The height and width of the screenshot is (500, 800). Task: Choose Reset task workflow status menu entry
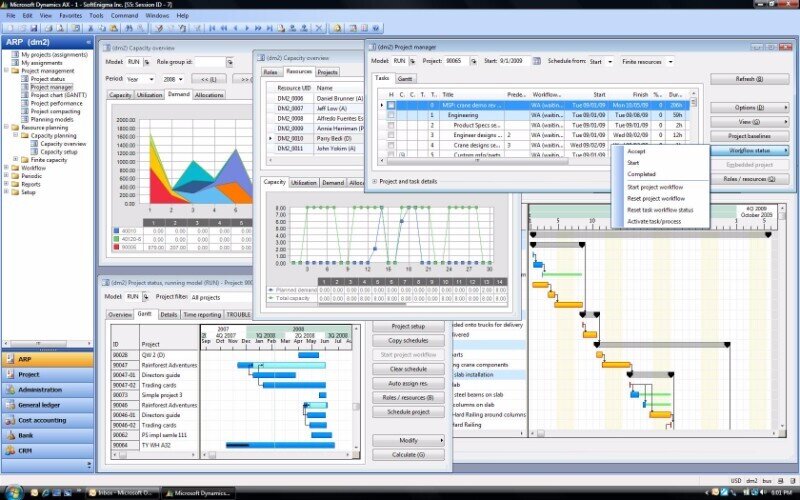pyautogui.click(x=660, y=210)
